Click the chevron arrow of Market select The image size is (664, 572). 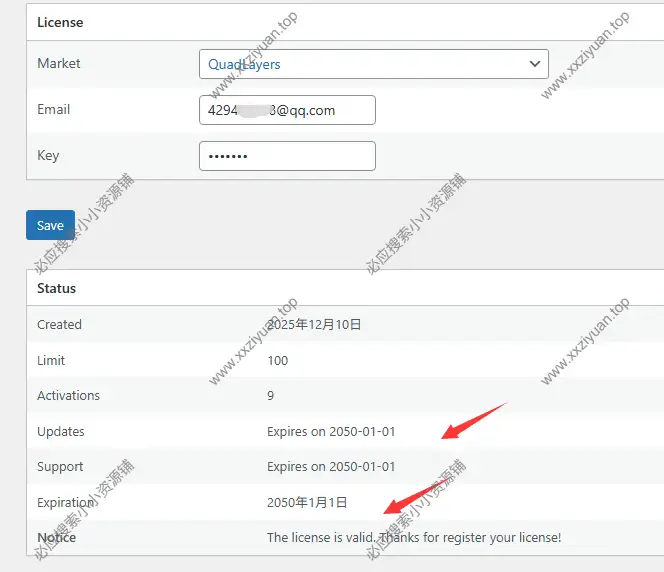533,64
